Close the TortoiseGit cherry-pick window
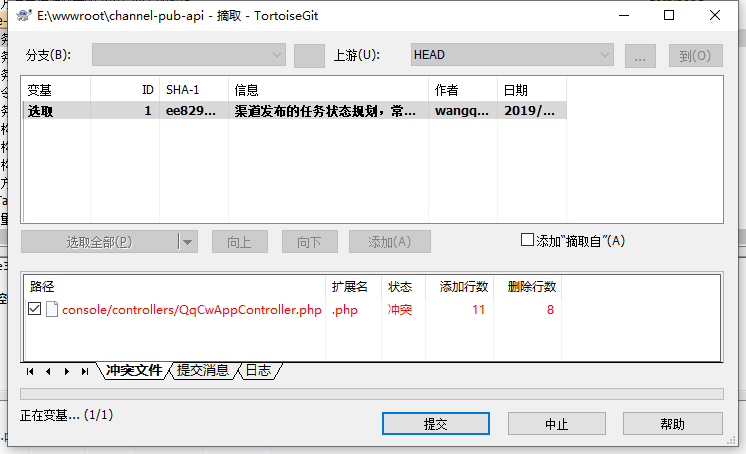Screen dimensions: 746x454 [715, 15]
